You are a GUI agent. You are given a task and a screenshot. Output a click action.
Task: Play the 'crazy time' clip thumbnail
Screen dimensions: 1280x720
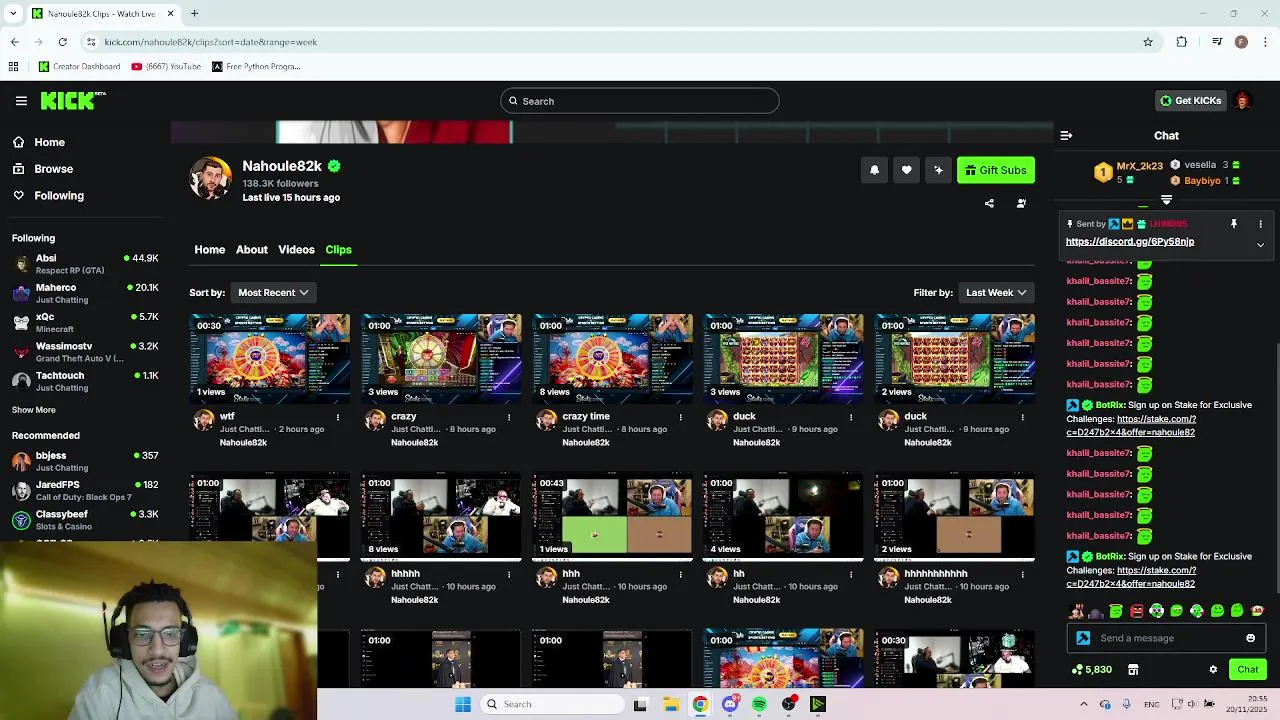(612, 358)
